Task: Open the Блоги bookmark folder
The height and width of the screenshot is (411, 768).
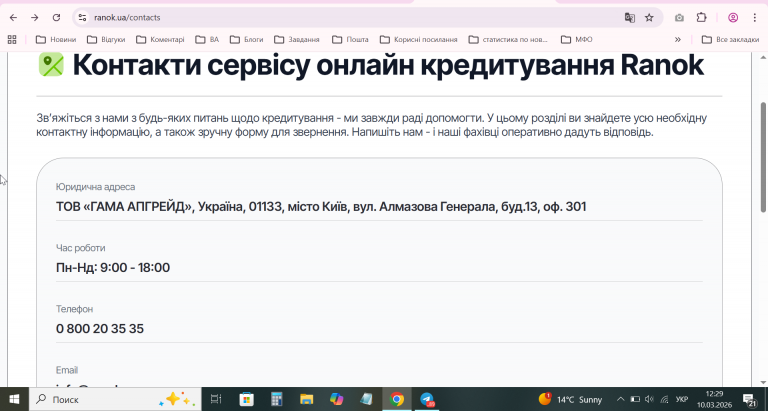Action: click(246, 39)
